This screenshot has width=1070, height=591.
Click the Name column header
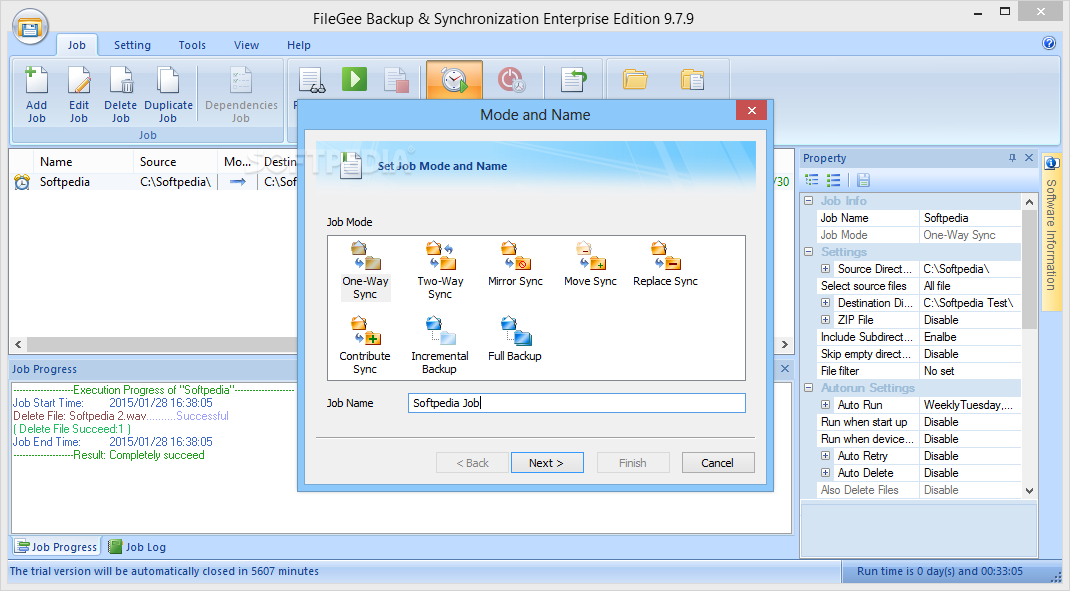tap(83, 162)
